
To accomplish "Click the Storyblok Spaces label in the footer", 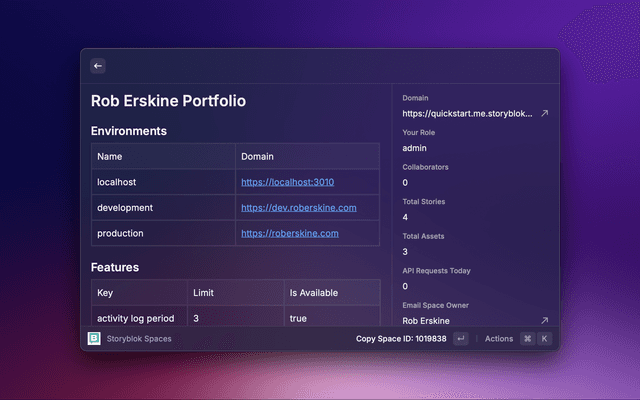I will 139,339.
